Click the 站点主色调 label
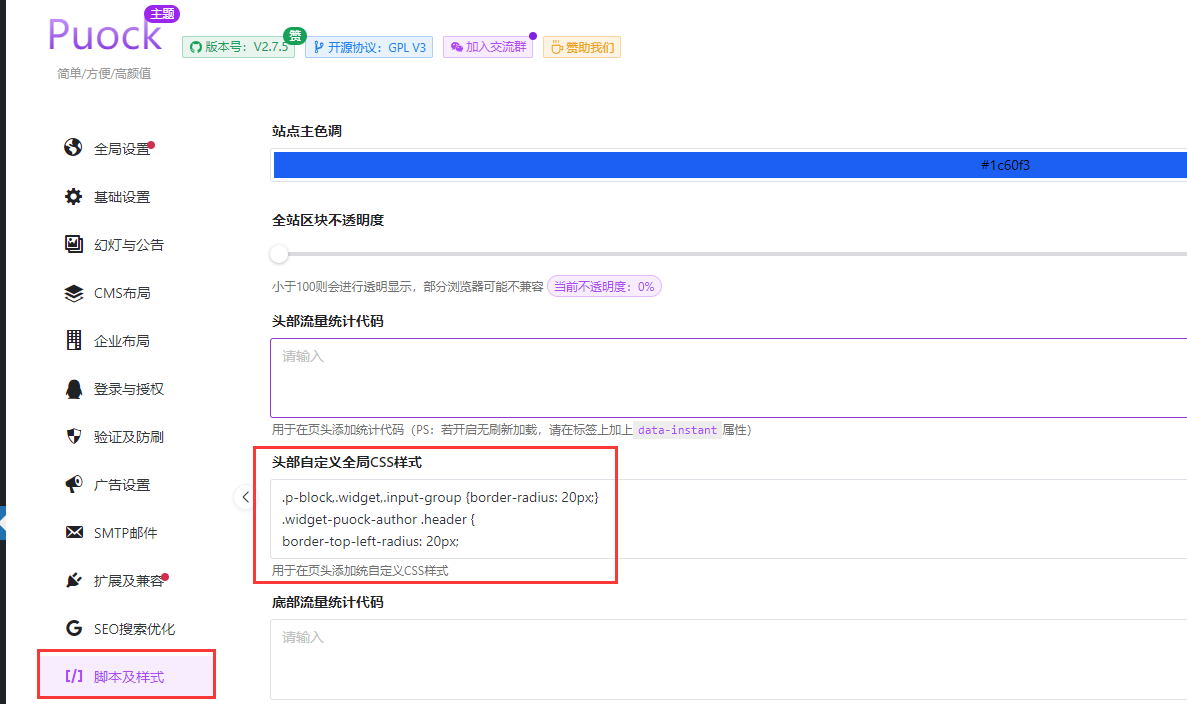Image resolution: width=1187 pixels, height=704 pixels. point(307,131)
